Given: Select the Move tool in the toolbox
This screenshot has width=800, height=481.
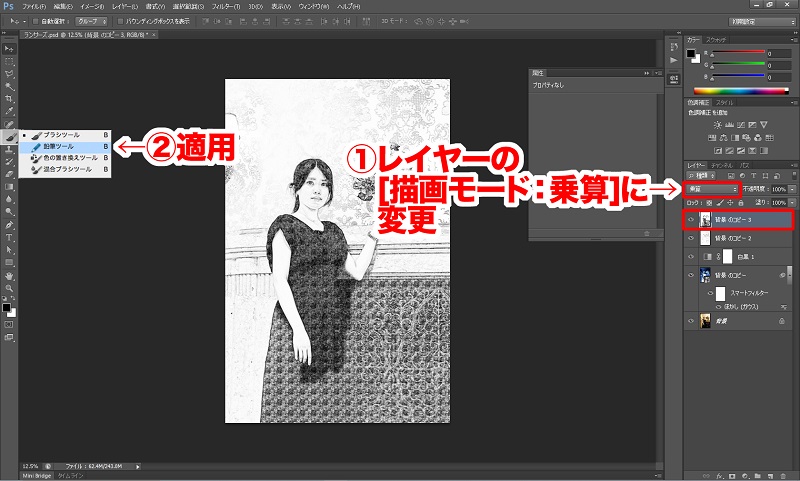Looking at the screenshot, I should pyautogui.click(x=9, y=49).
